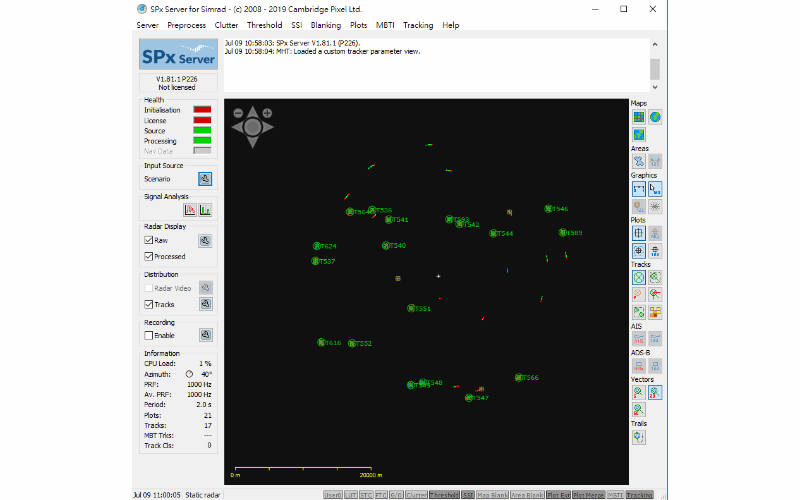Click the log scrollbar up arrow

point(655,44)
